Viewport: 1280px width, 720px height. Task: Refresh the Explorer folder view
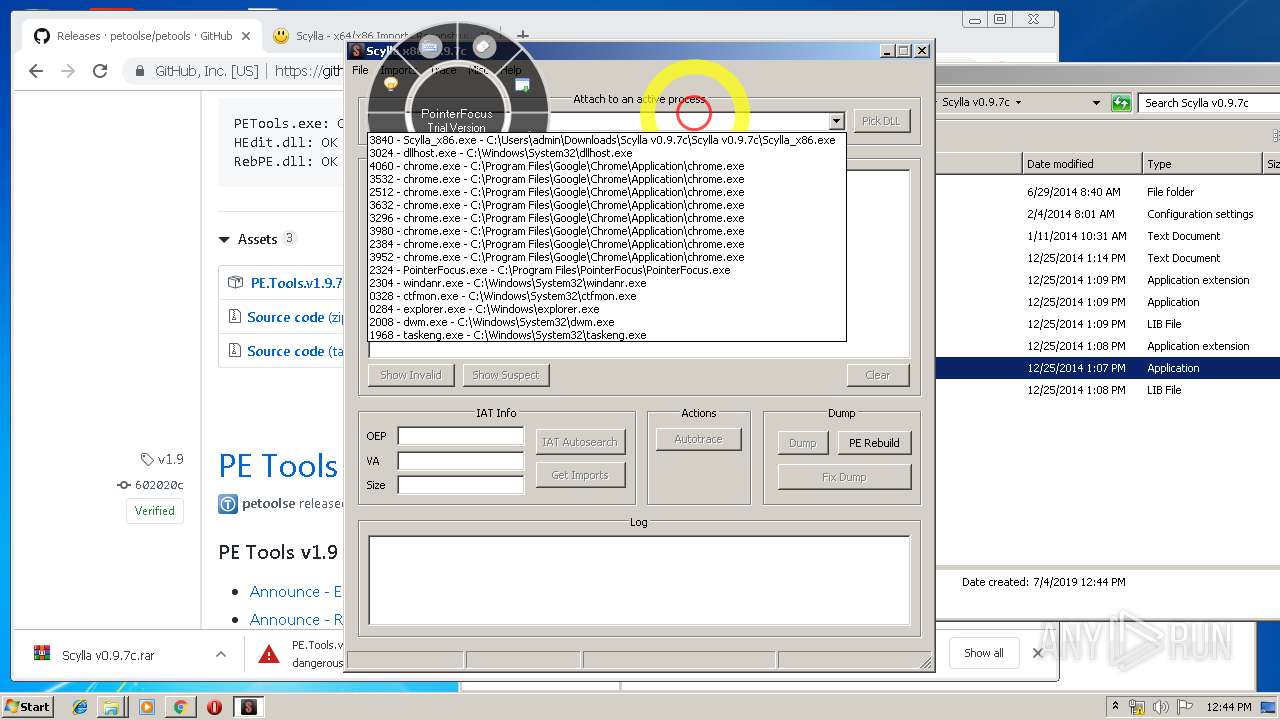click(1121, 103)
